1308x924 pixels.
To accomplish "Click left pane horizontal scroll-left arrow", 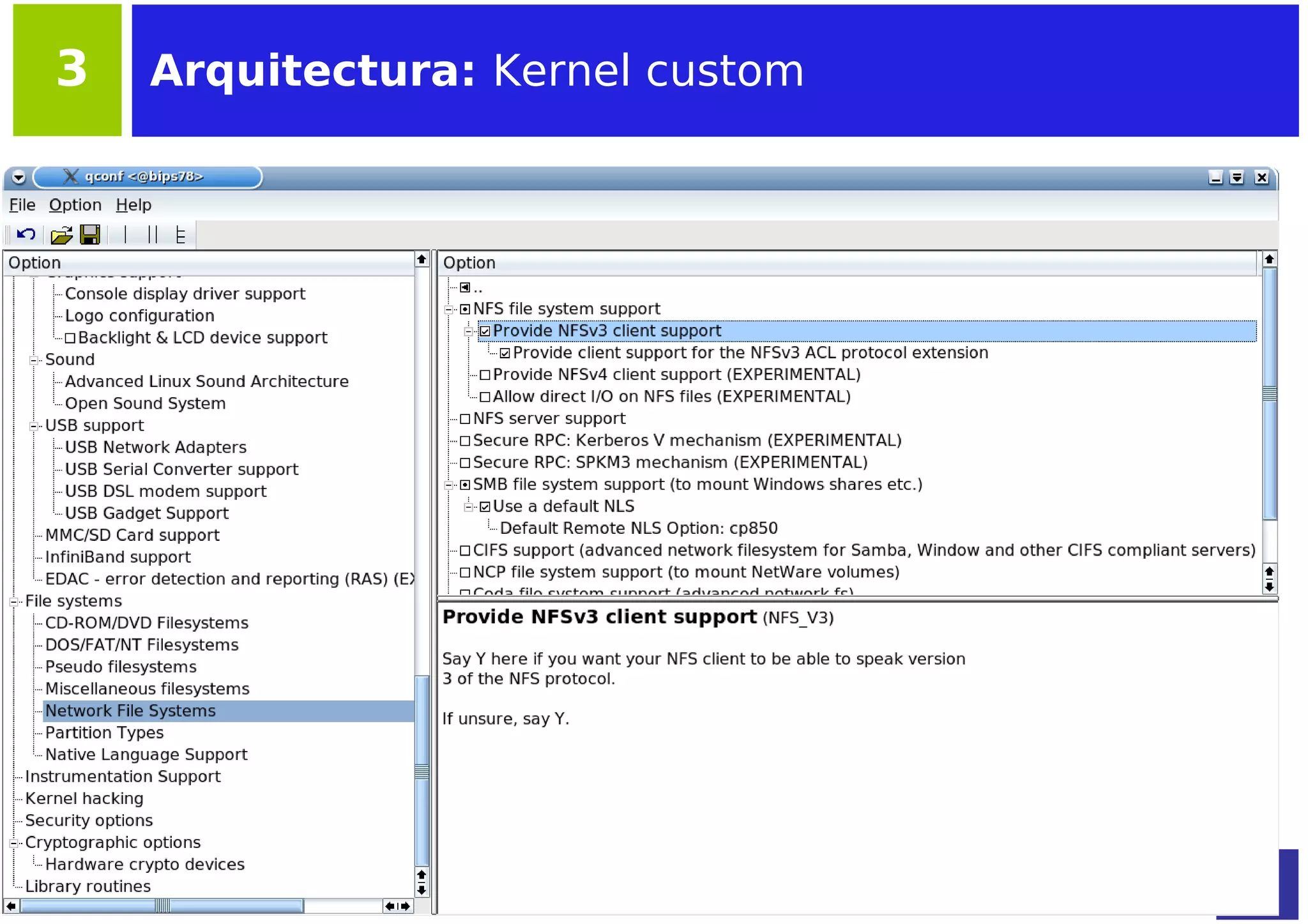I will (11, 906).
